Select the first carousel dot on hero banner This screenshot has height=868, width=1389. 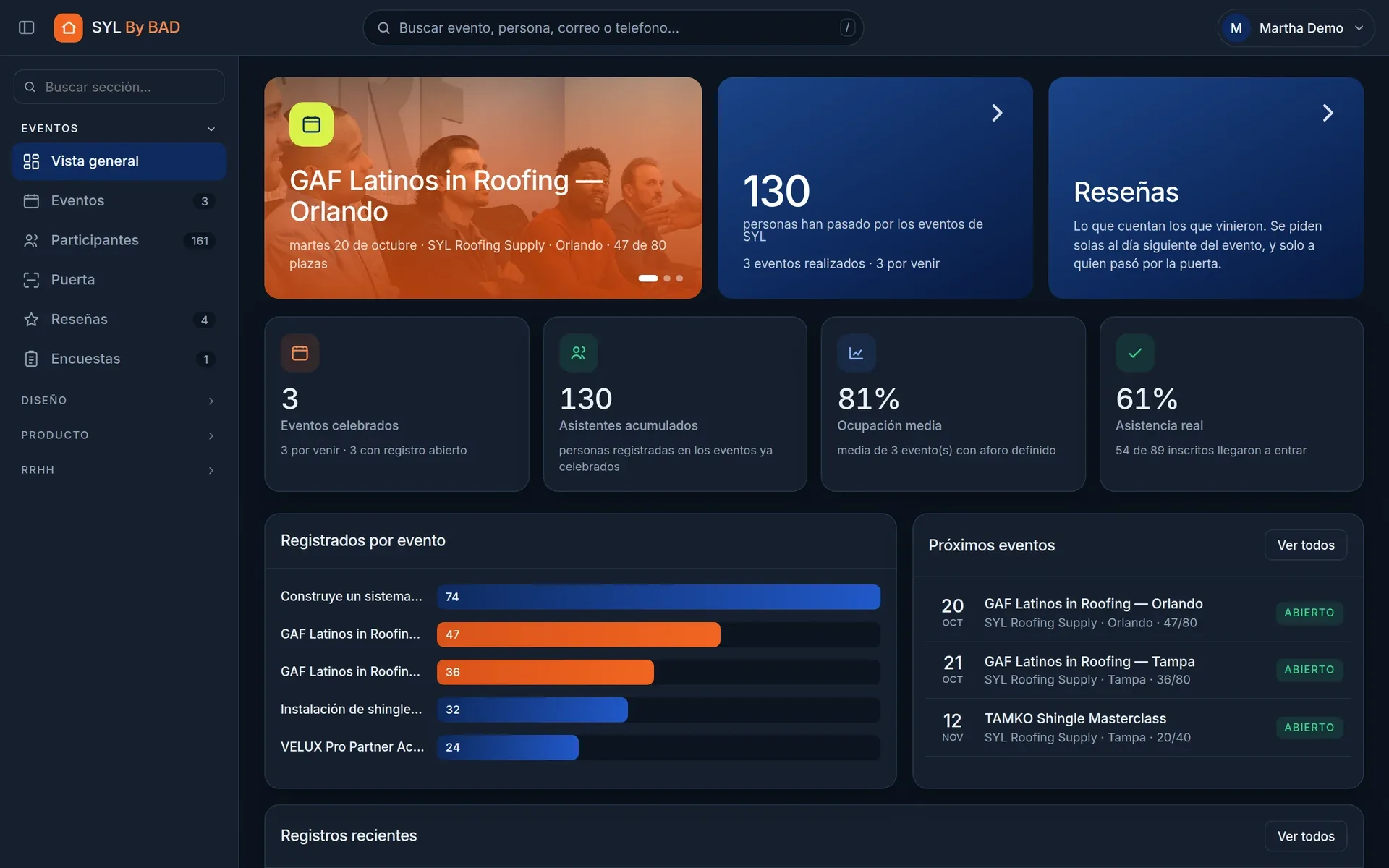648,278
